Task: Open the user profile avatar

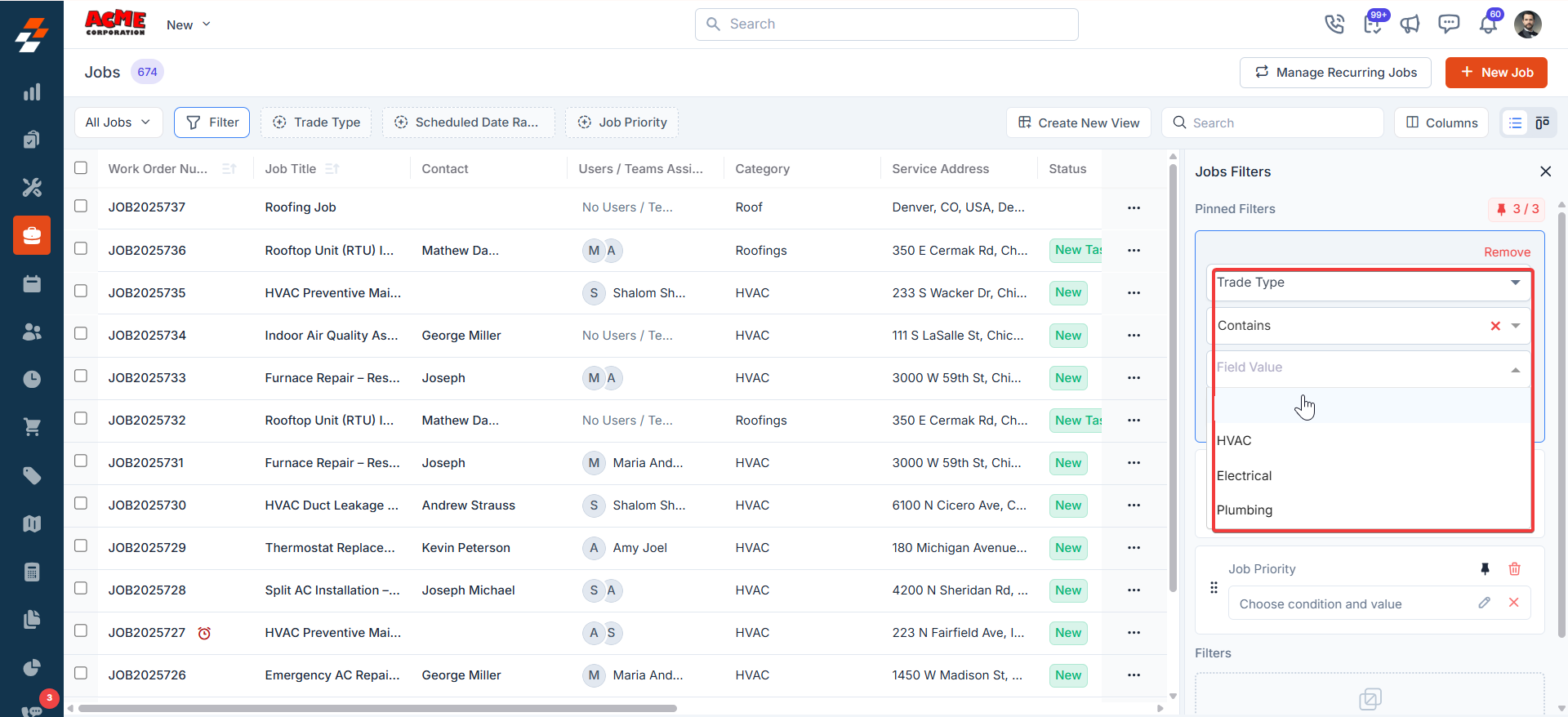Action: point(1528,24)
